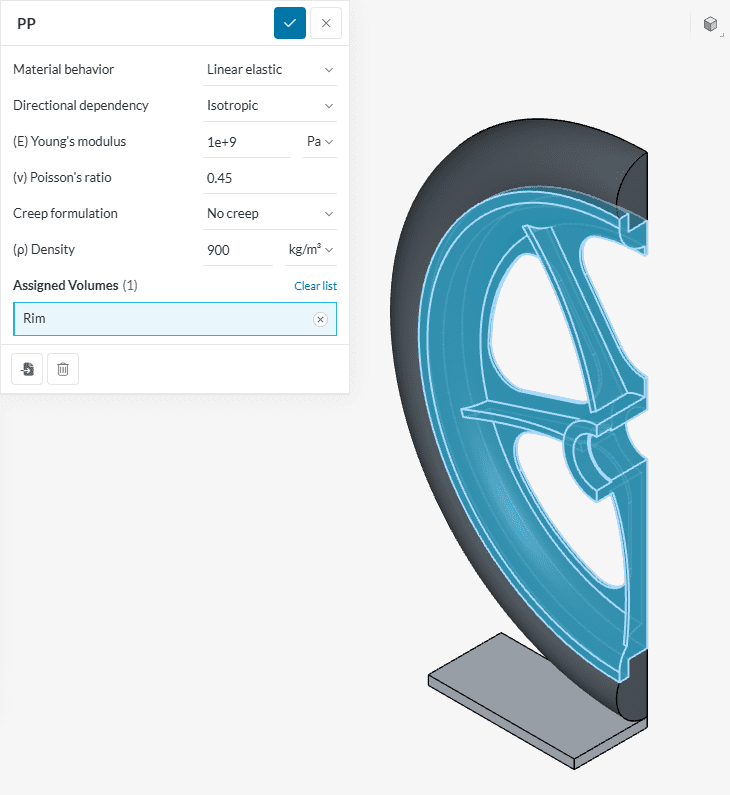Close the PP material panel
Screen dimensions: 730x795
tap(326, 23)
